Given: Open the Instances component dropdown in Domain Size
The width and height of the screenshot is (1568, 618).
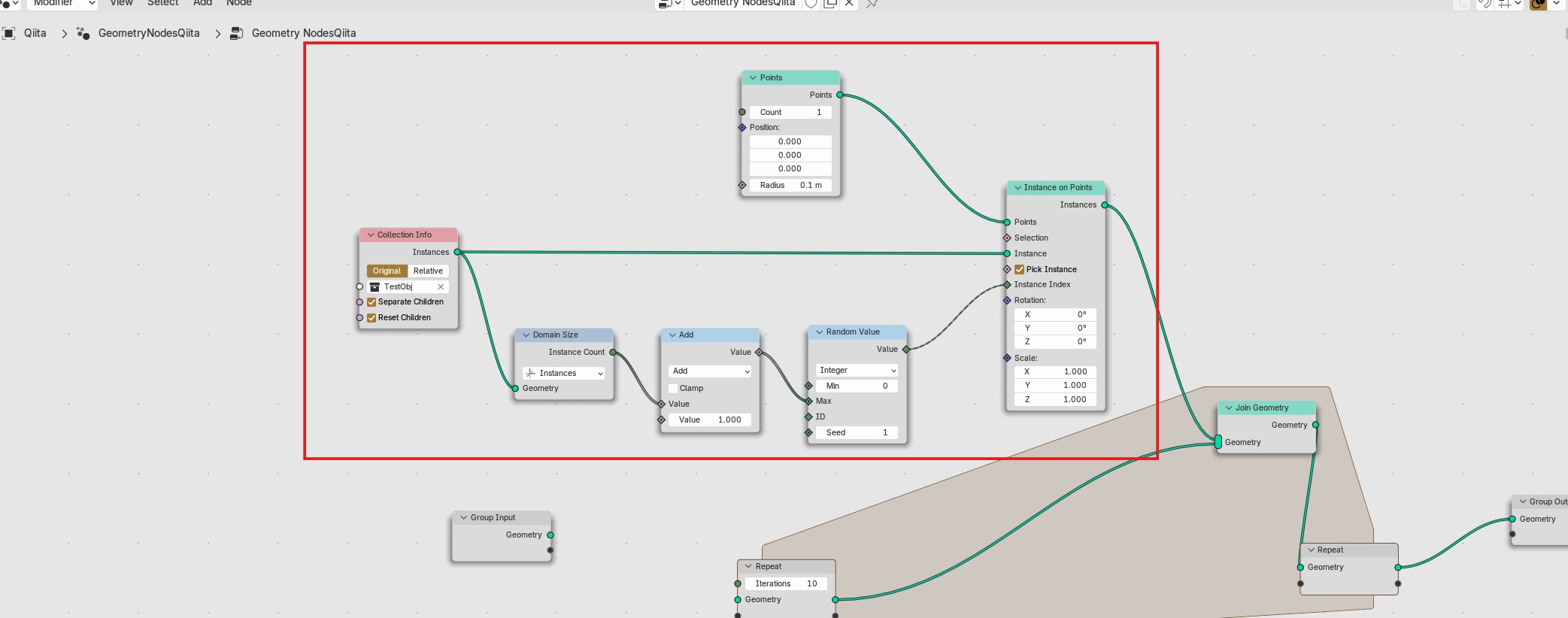Looking at the screenshot, I should [x=563, y=373].
